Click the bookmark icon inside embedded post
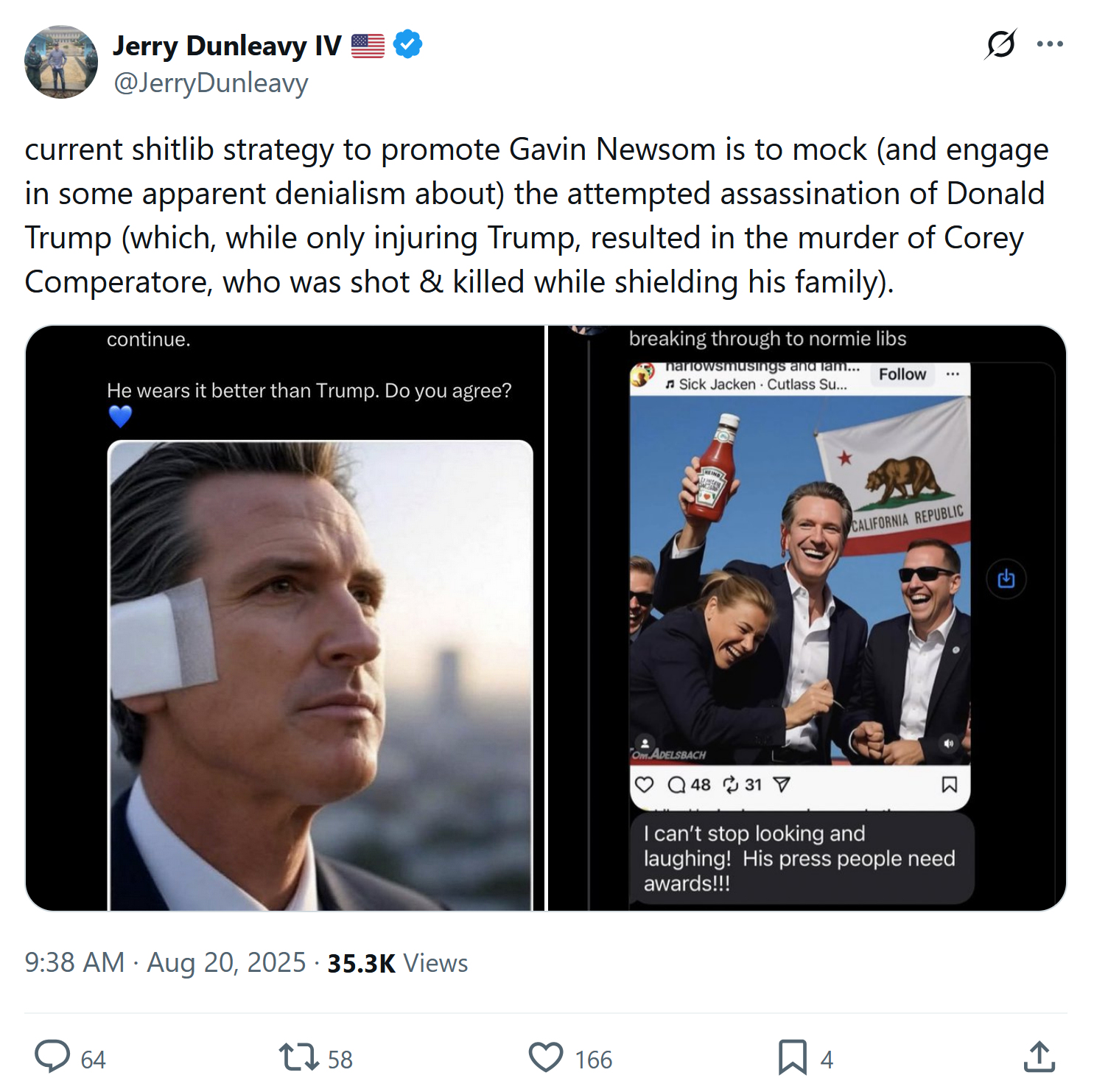Viewport: 1094px width, 1092px height. point(950,785)
